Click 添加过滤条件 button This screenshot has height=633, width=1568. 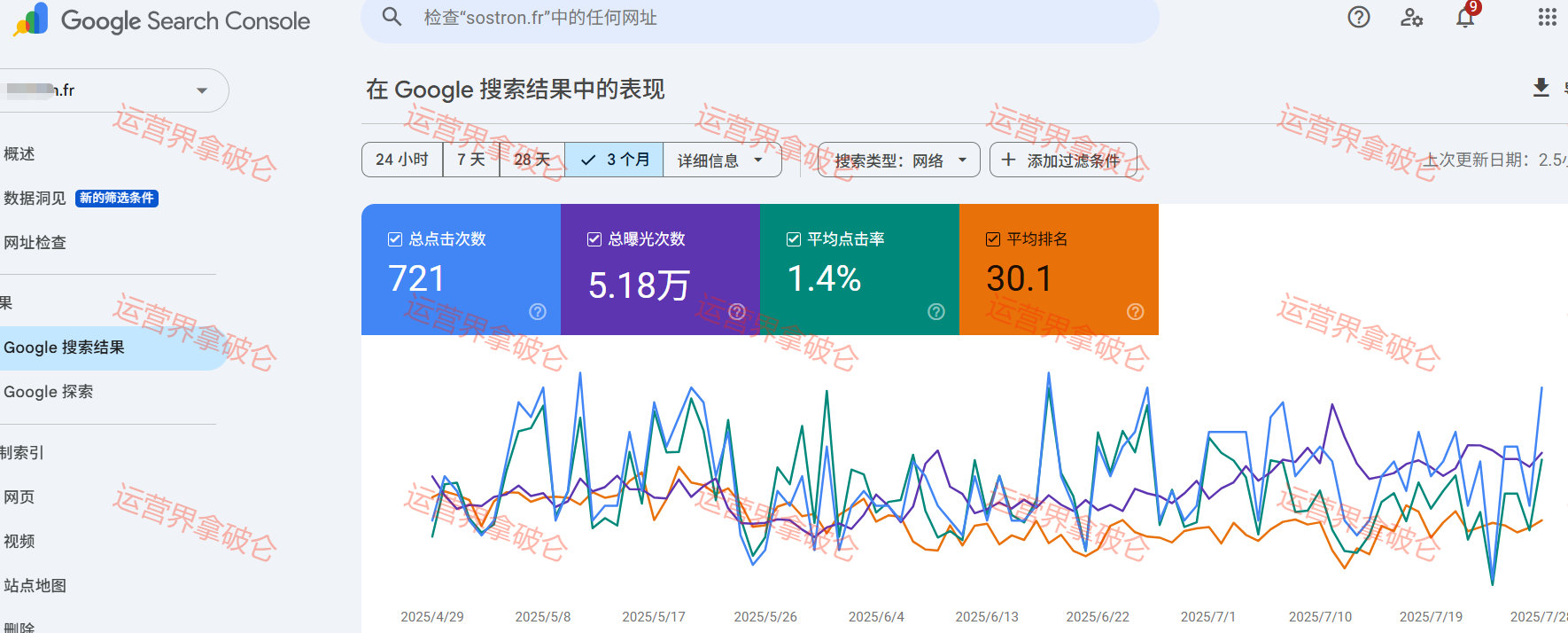tap(1063, 160)
